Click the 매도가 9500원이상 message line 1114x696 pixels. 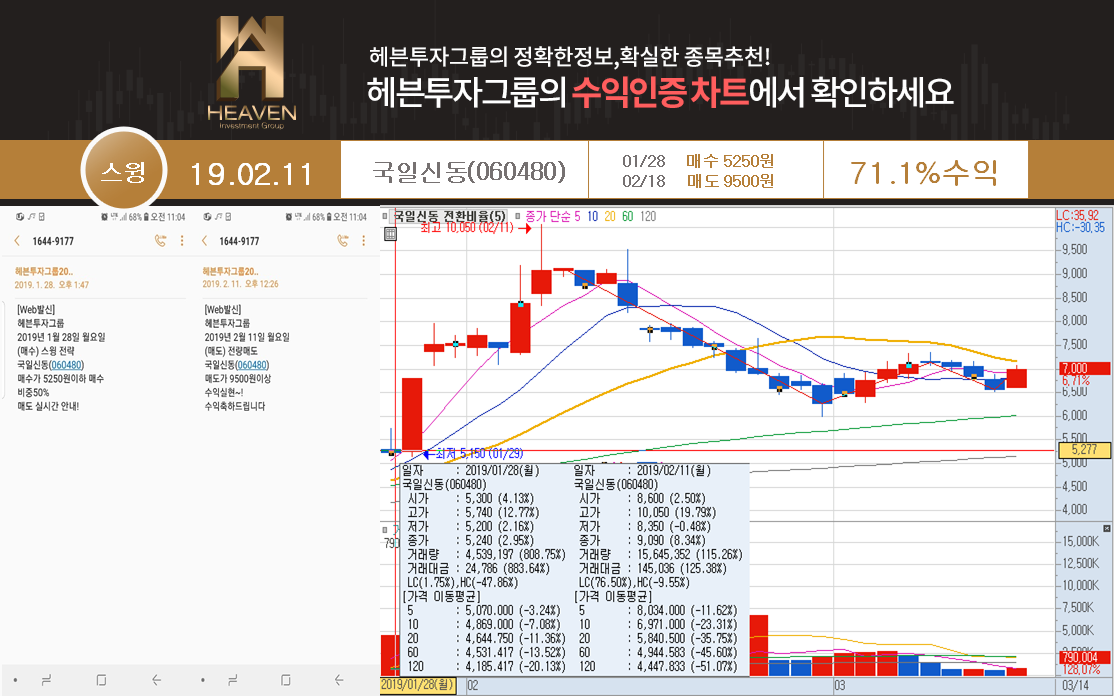click(237, 379)
